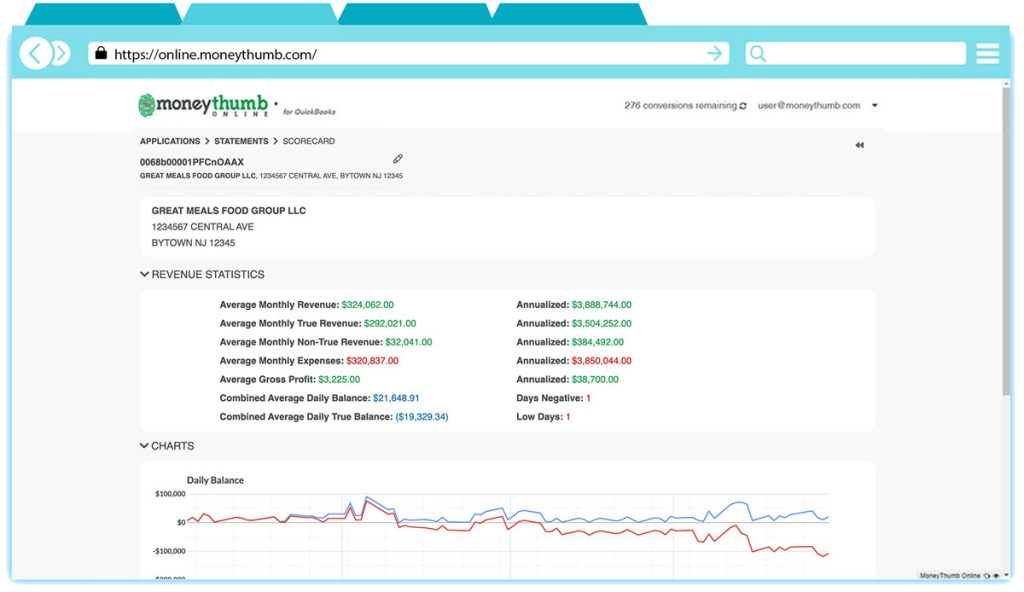Collapse the Revenue Statistics section

(x=144, y=274)
